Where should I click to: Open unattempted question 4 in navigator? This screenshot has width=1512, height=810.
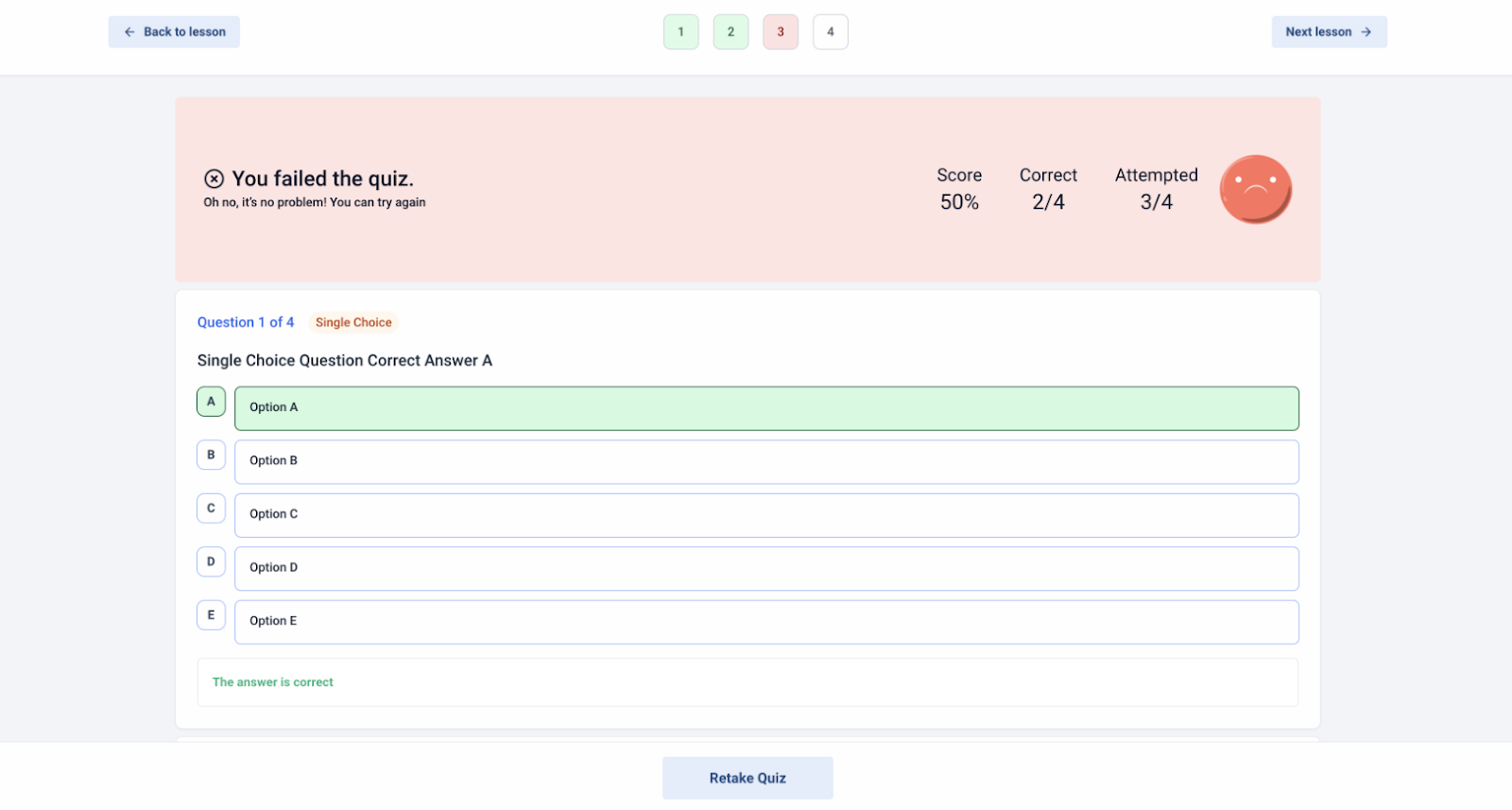(x=830, y=32)
